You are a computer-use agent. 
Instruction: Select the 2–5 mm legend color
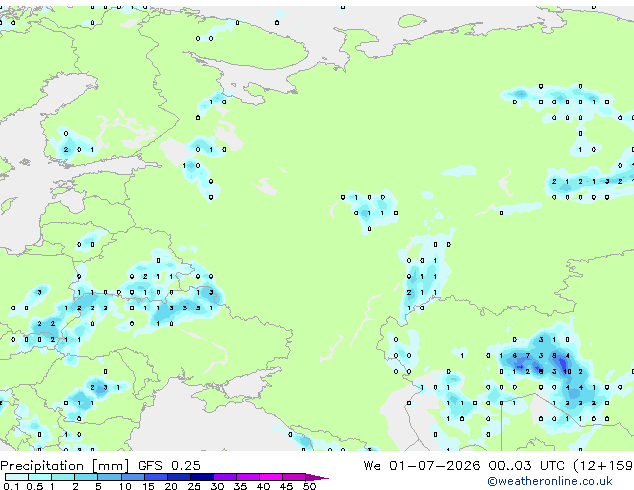[86, 477]
